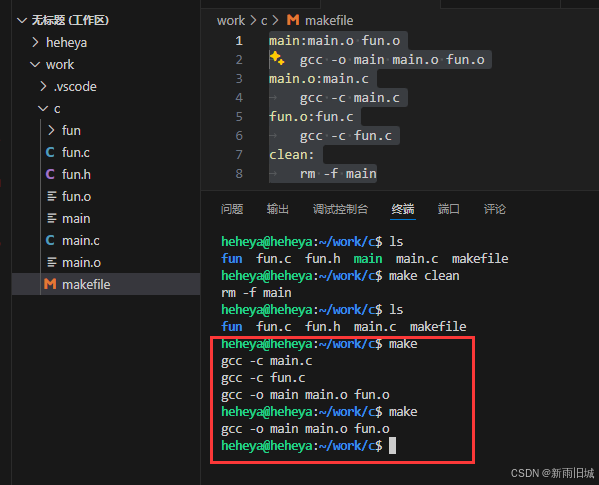Click the C icon beside fun.c
This screenshot has height=485, width=599.
coord(50,152)
